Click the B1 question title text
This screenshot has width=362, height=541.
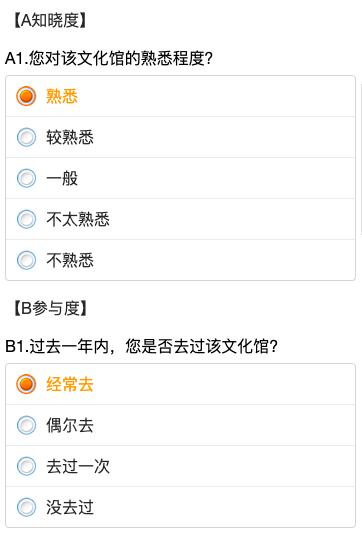pyautogui.click(x=141, y=346)
